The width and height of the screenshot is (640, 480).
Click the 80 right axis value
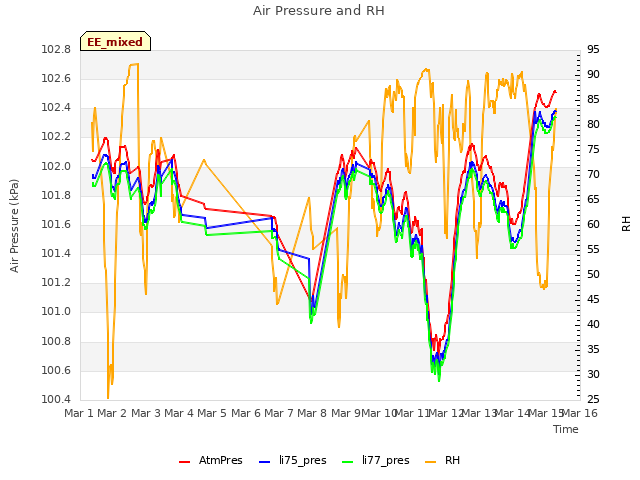(x=593, y=124)
